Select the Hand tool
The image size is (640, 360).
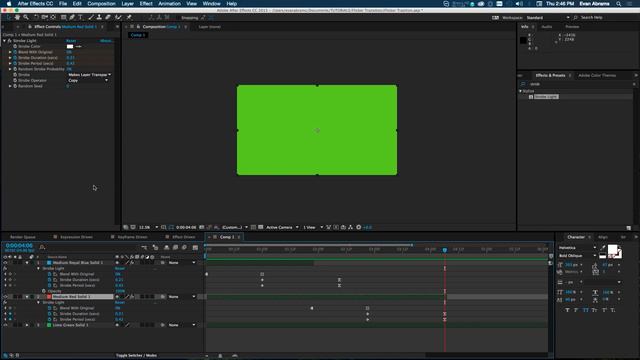point(17,18)
